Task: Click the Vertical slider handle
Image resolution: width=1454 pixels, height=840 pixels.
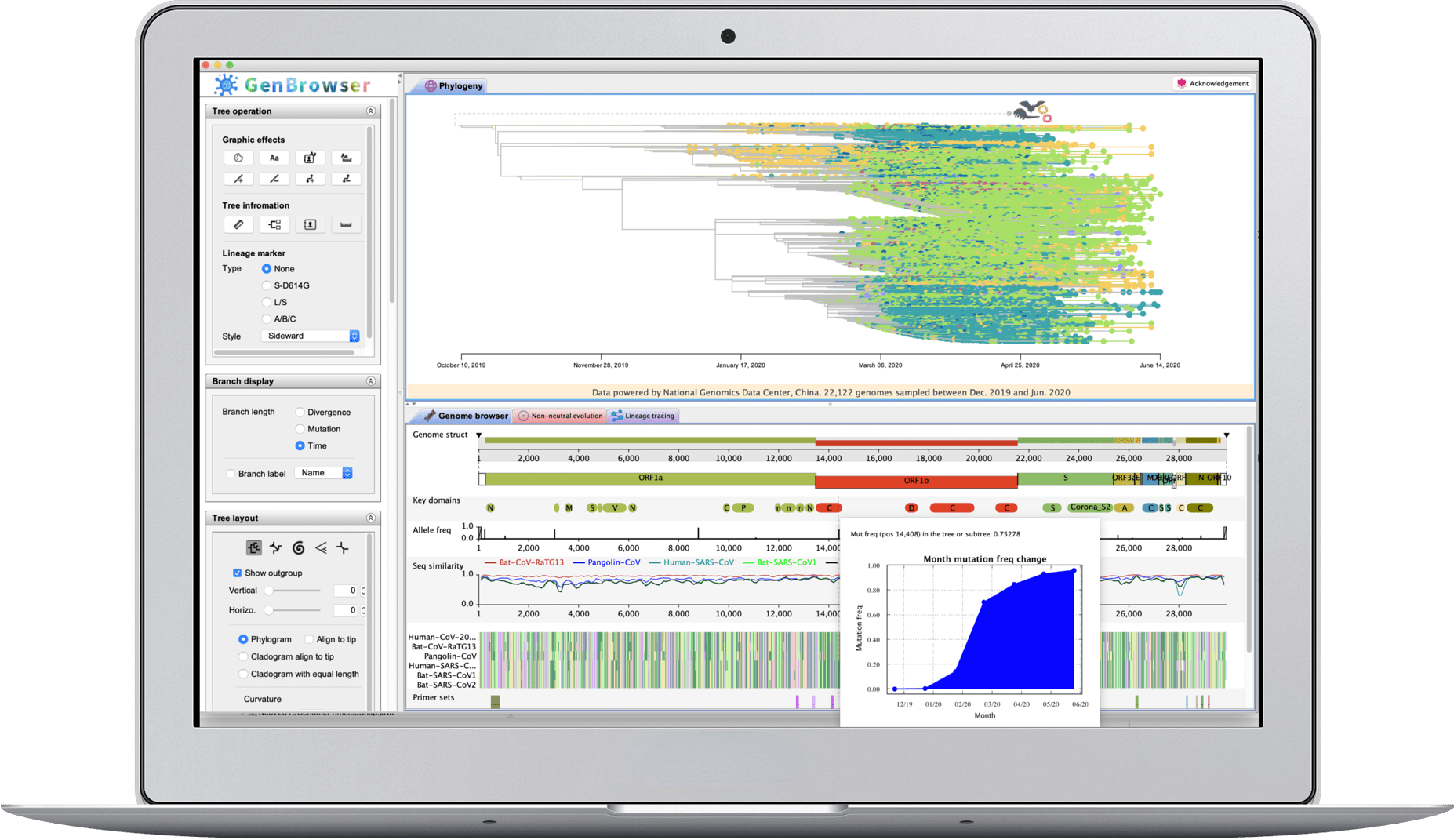Action: pyautogui.click(x=269, y=591)
